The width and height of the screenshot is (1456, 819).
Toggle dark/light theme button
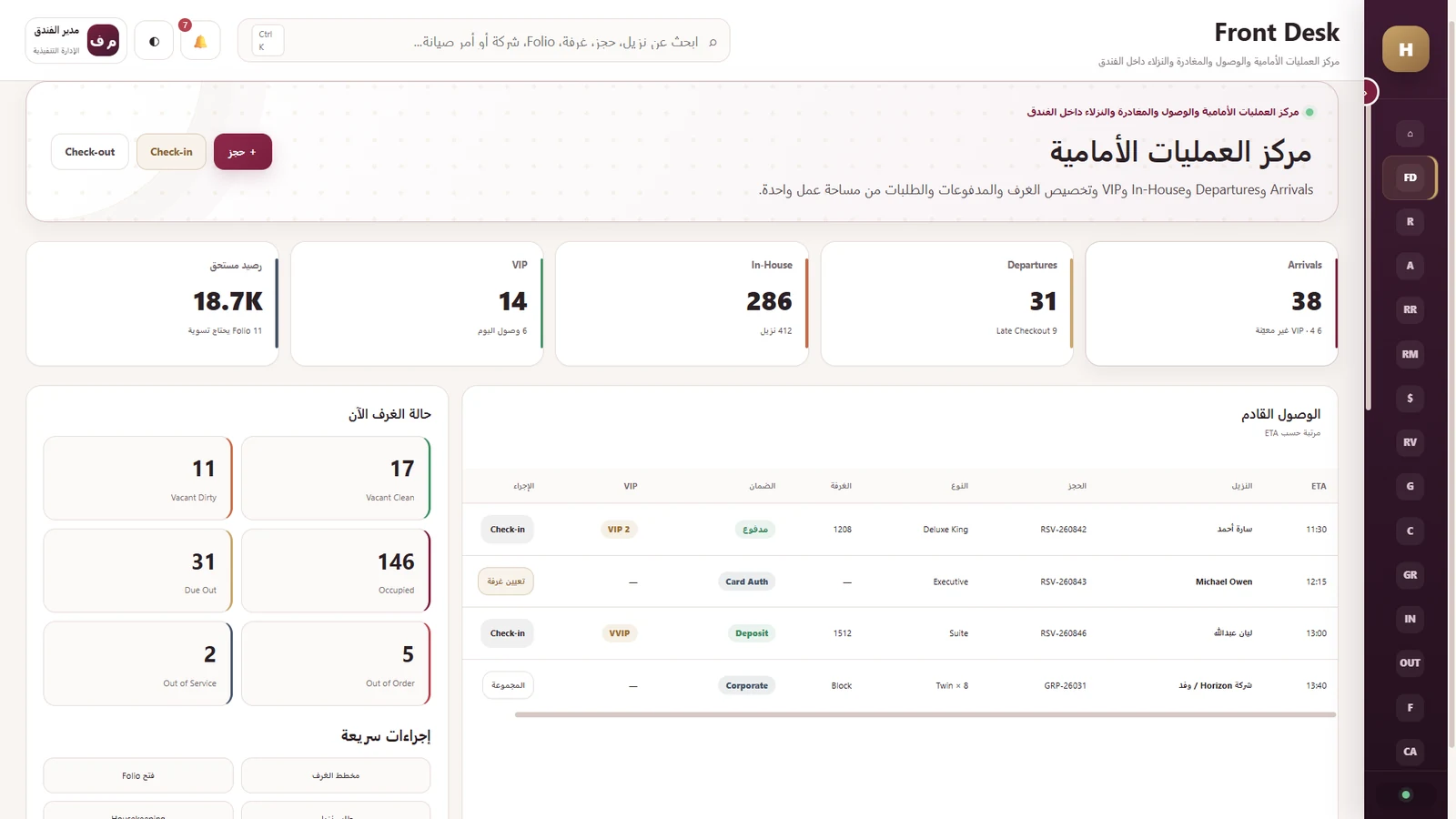(x=154, y=41)
